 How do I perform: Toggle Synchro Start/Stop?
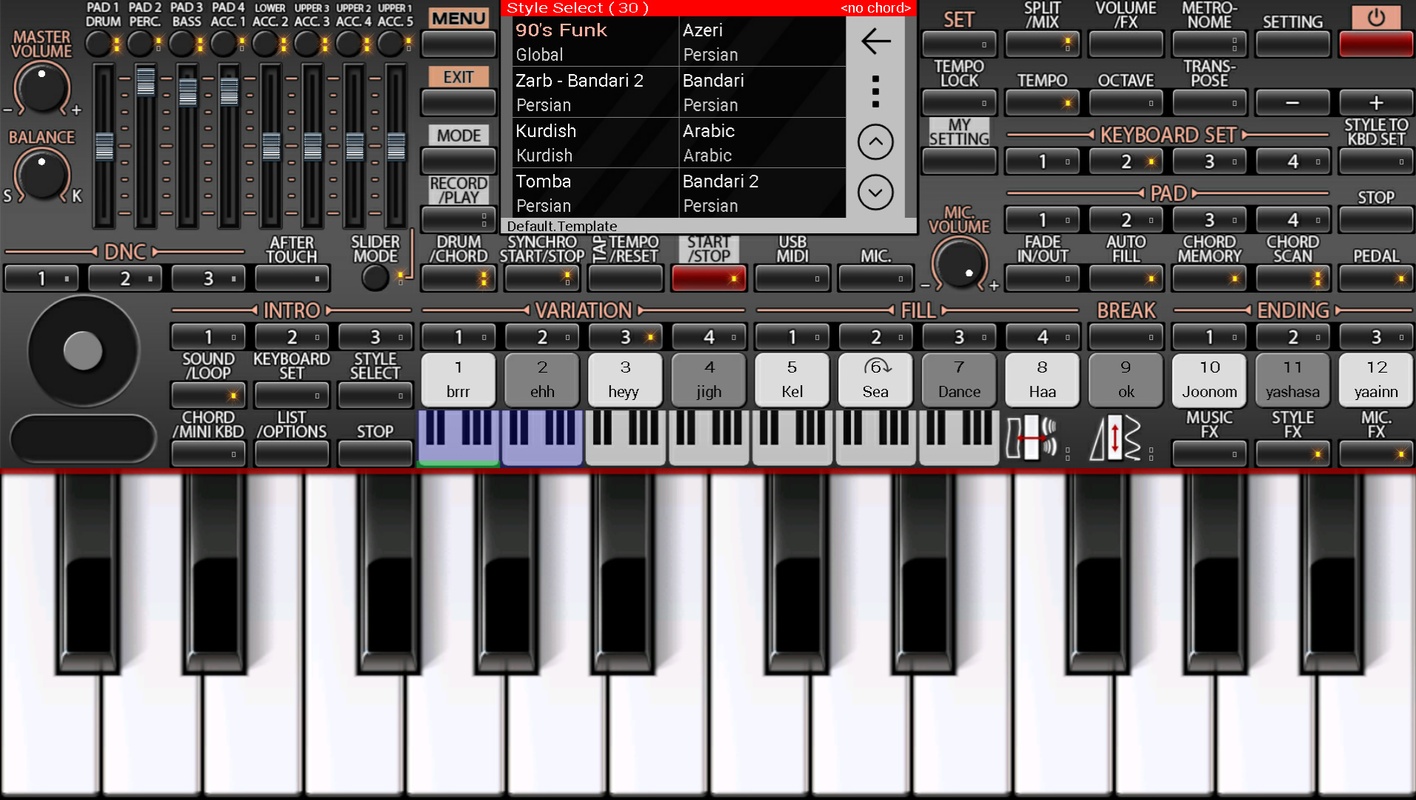click(542, 278)
